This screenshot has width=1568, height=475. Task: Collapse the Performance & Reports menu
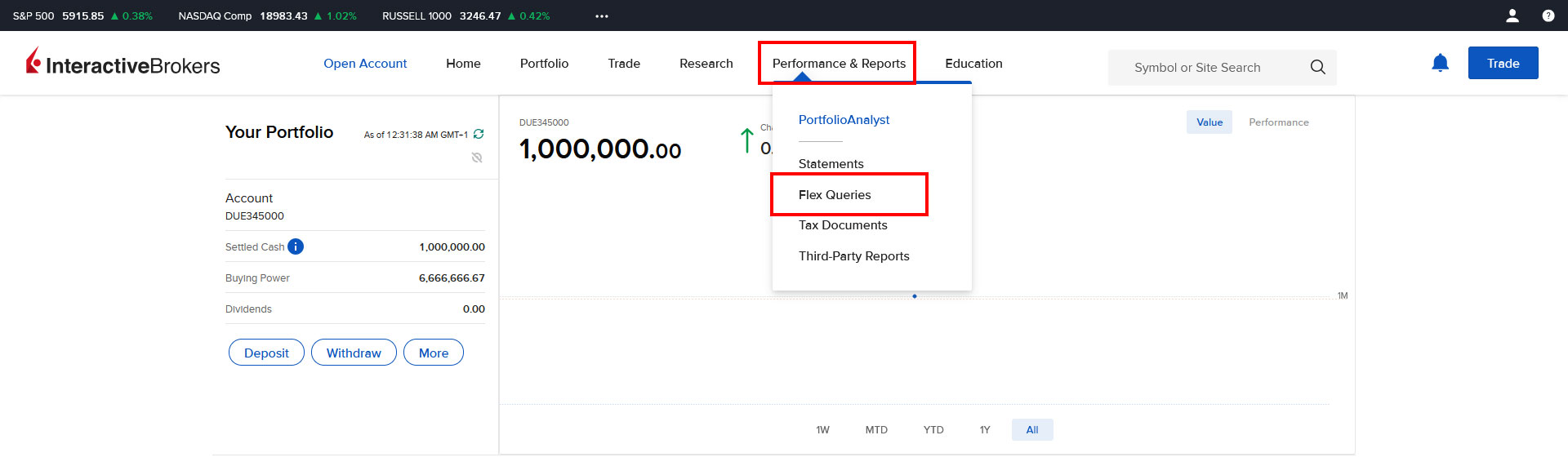[839, 64]
